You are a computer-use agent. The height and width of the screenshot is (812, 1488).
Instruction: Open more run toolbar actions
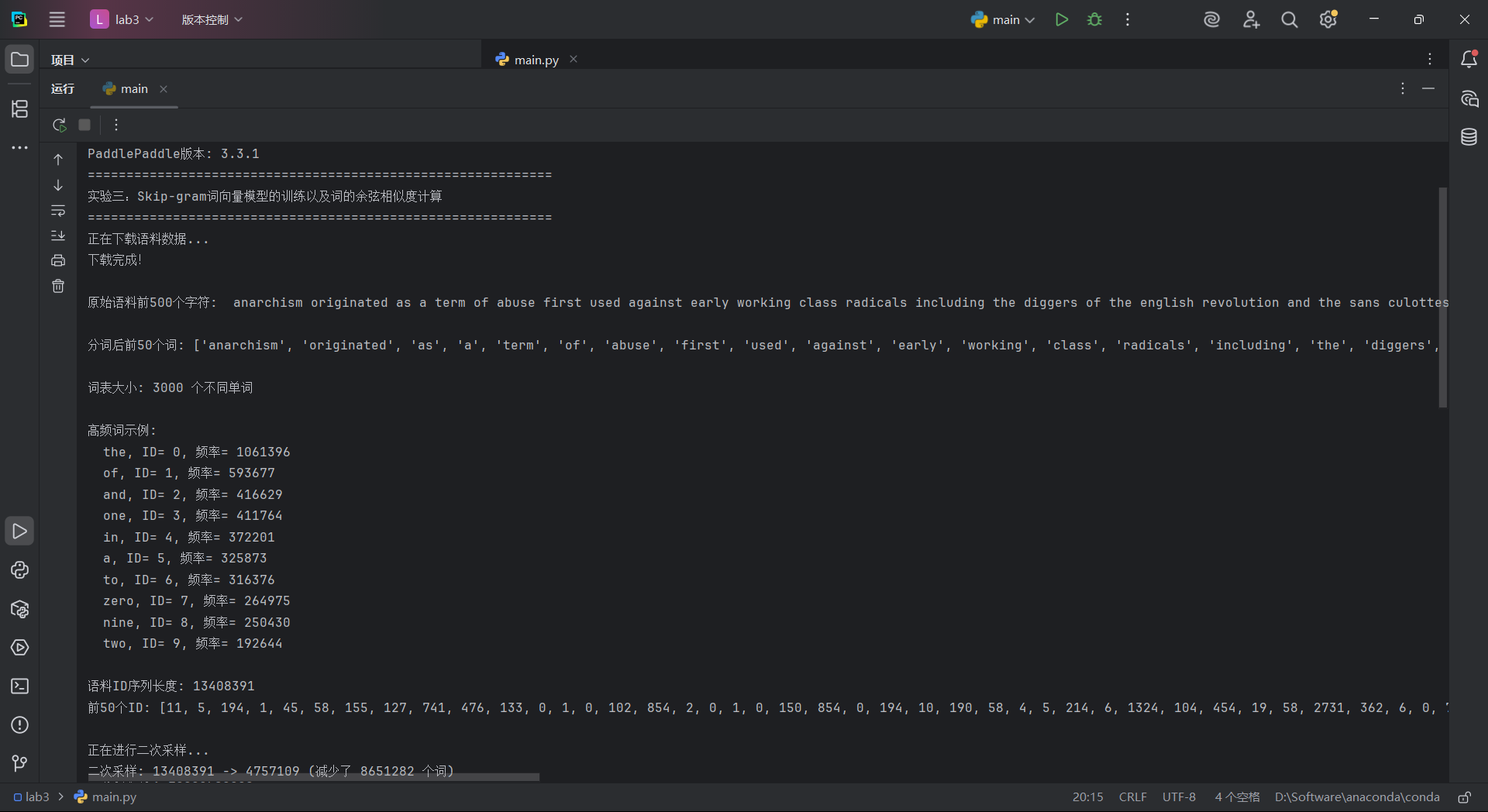point(116,125)
